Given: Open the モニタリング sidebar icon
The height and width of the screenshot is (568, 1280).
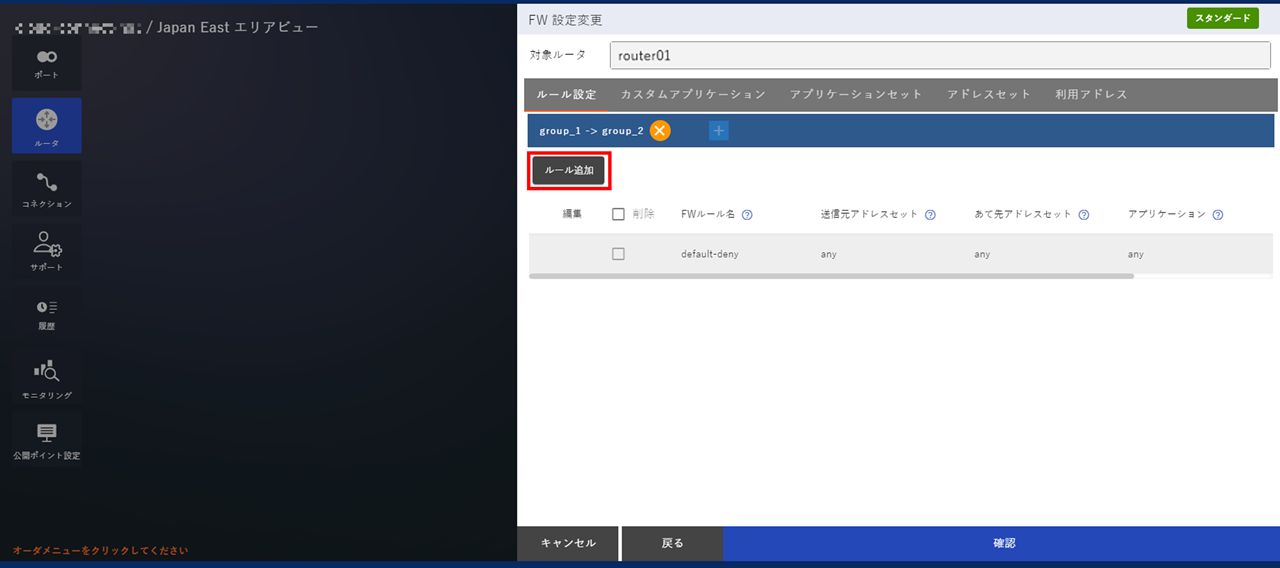Looking at the screenshot, I should (x=47, y=380).
